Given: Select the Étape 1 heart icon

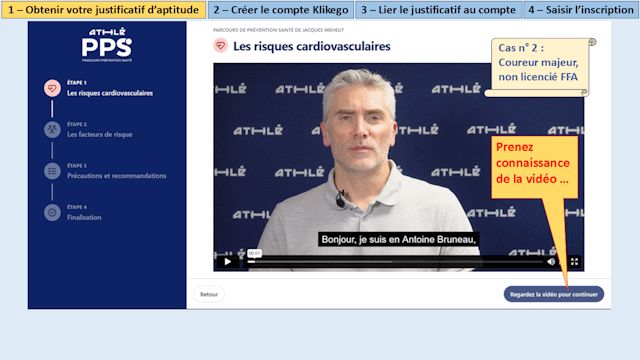Looking at the screenshot, I should pyautogui.click(x=52, y=88).
